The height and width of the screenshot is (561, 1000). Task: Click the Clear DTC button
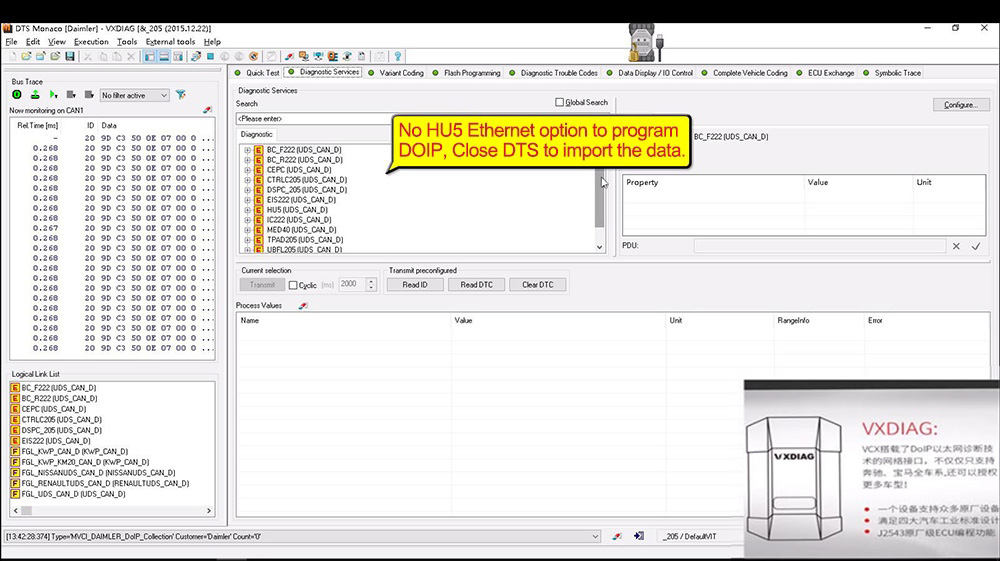pyautogui.click(x=538, y=285)
